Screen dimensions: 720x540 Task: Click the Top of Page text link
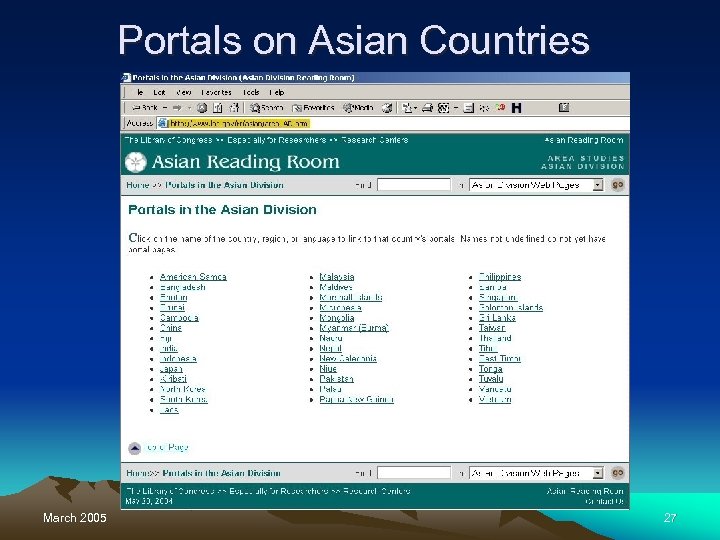[x=167, y=447]
